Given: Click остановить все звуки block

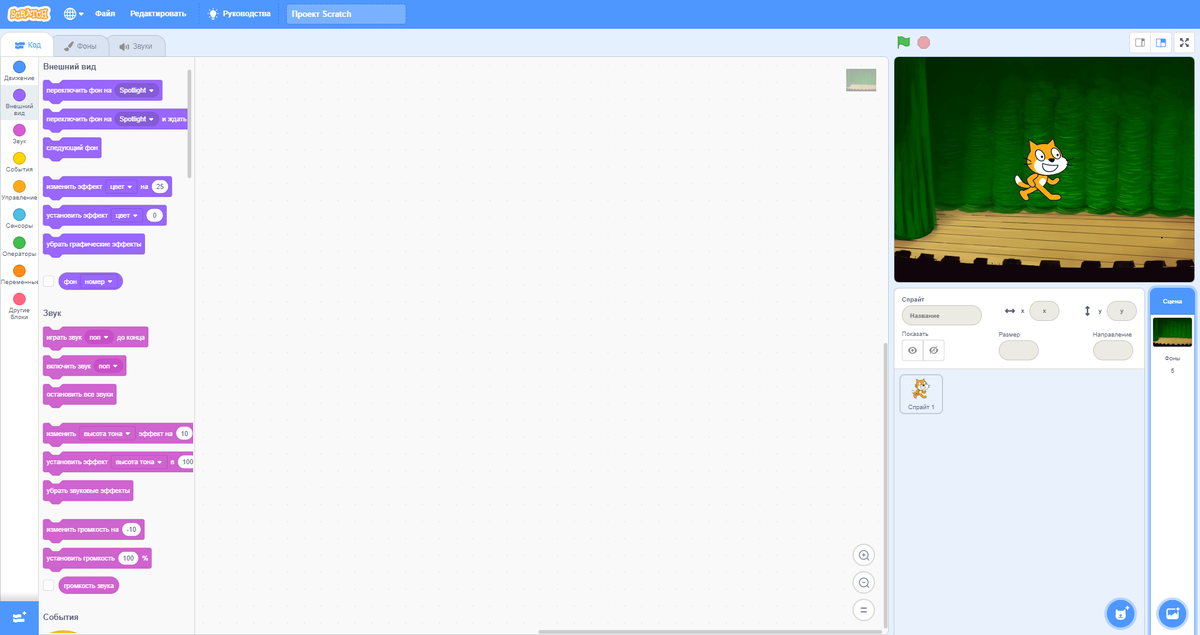Looking at the screenshot, I should click(x=79, y=395).
